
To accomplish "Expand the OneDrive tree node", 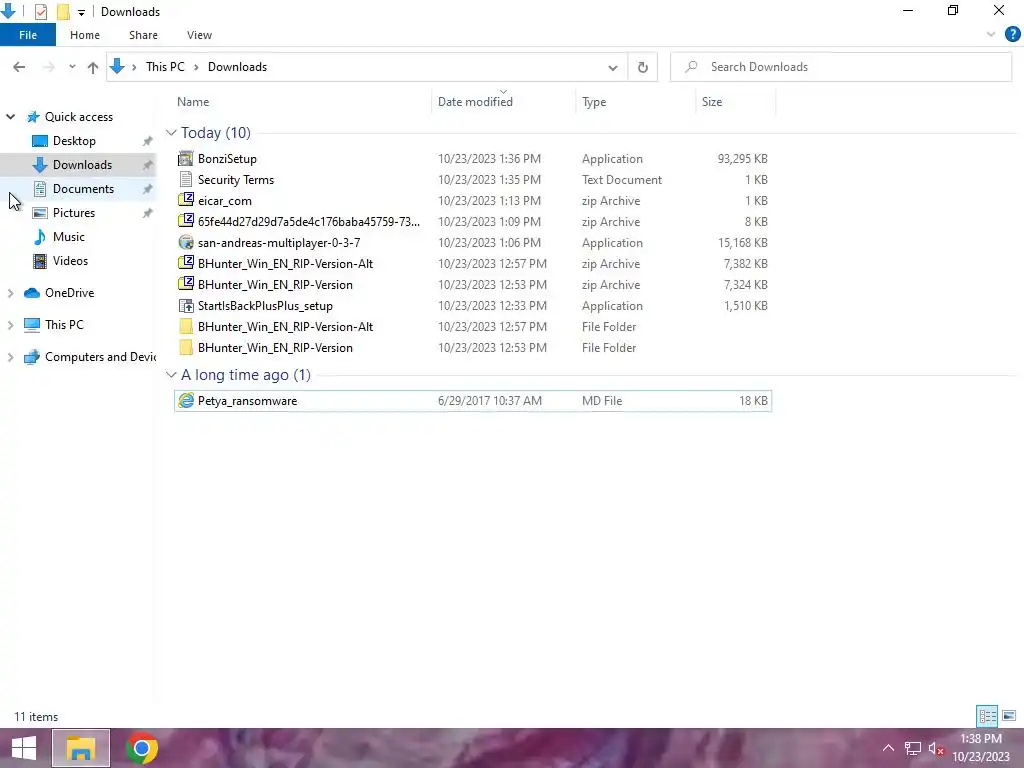I will (10, 293).
